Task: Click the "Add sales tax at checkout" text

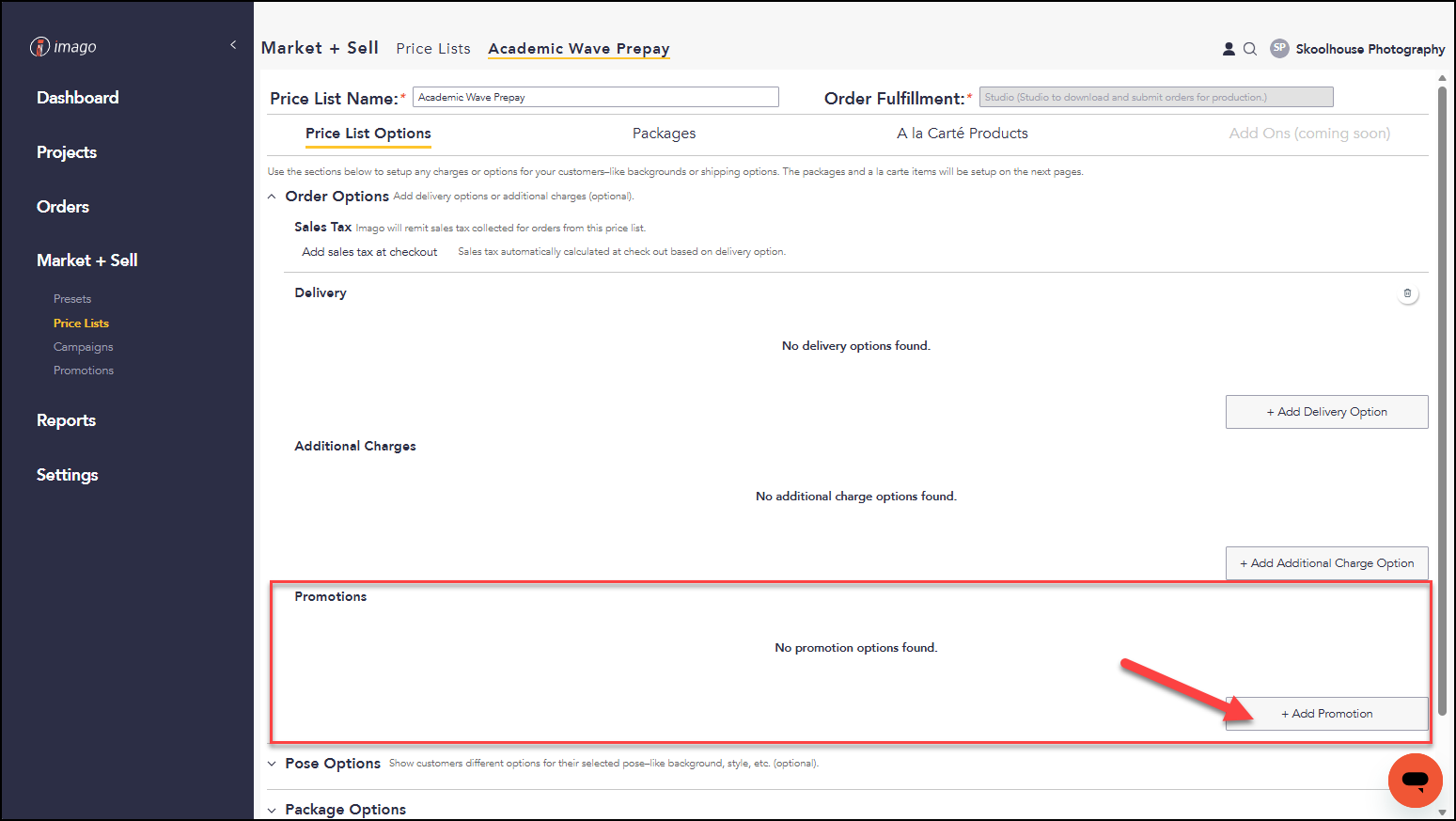Action: [369, 252]
